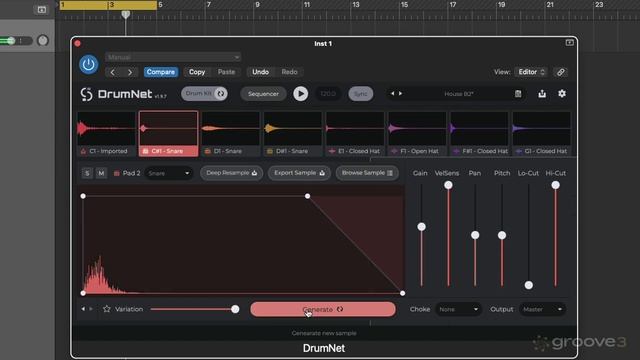This screenshot has width=640, height=360.
Task: Click the envelope top-middle breakpoint
Action: click(308, 196)
